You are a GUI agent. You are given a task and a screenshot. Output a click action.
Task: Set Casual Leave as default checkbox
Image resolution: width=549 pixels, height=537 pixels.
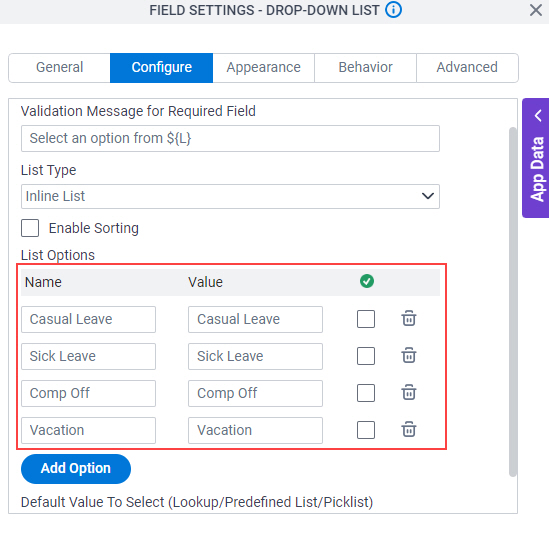point(366,319)
